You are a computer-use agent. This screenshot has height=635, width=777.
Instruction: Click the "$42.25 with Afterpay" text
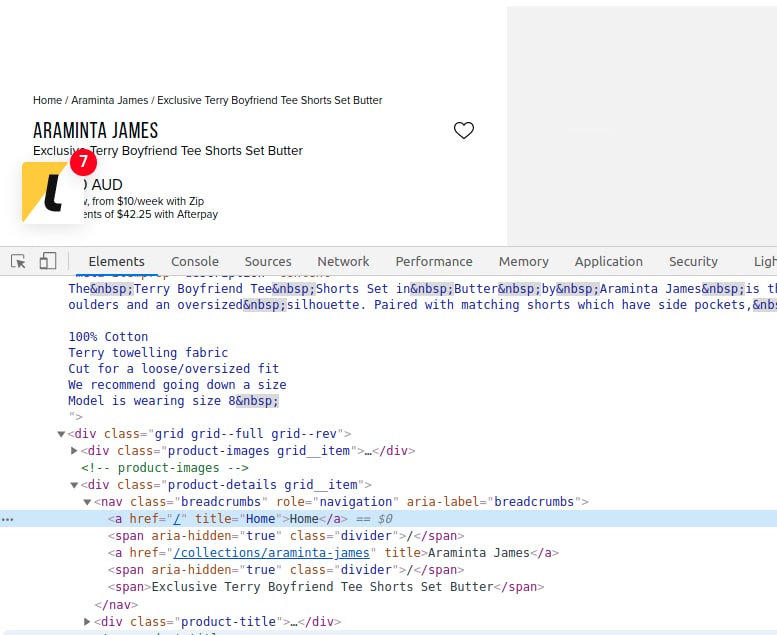[x=167, y=214]
